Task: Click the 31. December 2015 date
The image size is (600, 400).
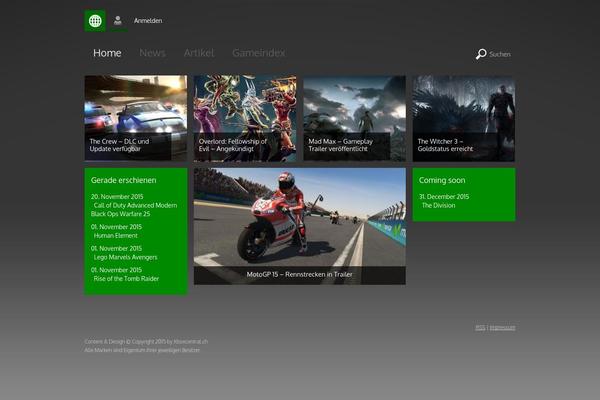Action: point(444,197)
